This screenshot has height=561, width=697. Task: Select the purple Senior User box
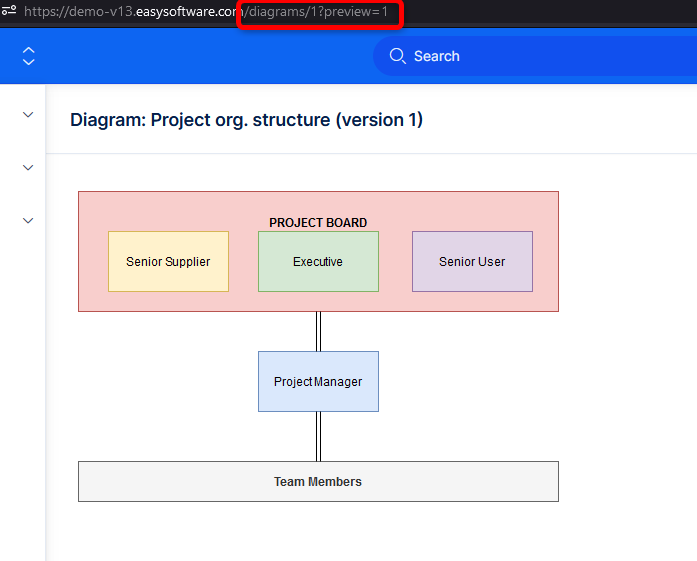[472, 262]
